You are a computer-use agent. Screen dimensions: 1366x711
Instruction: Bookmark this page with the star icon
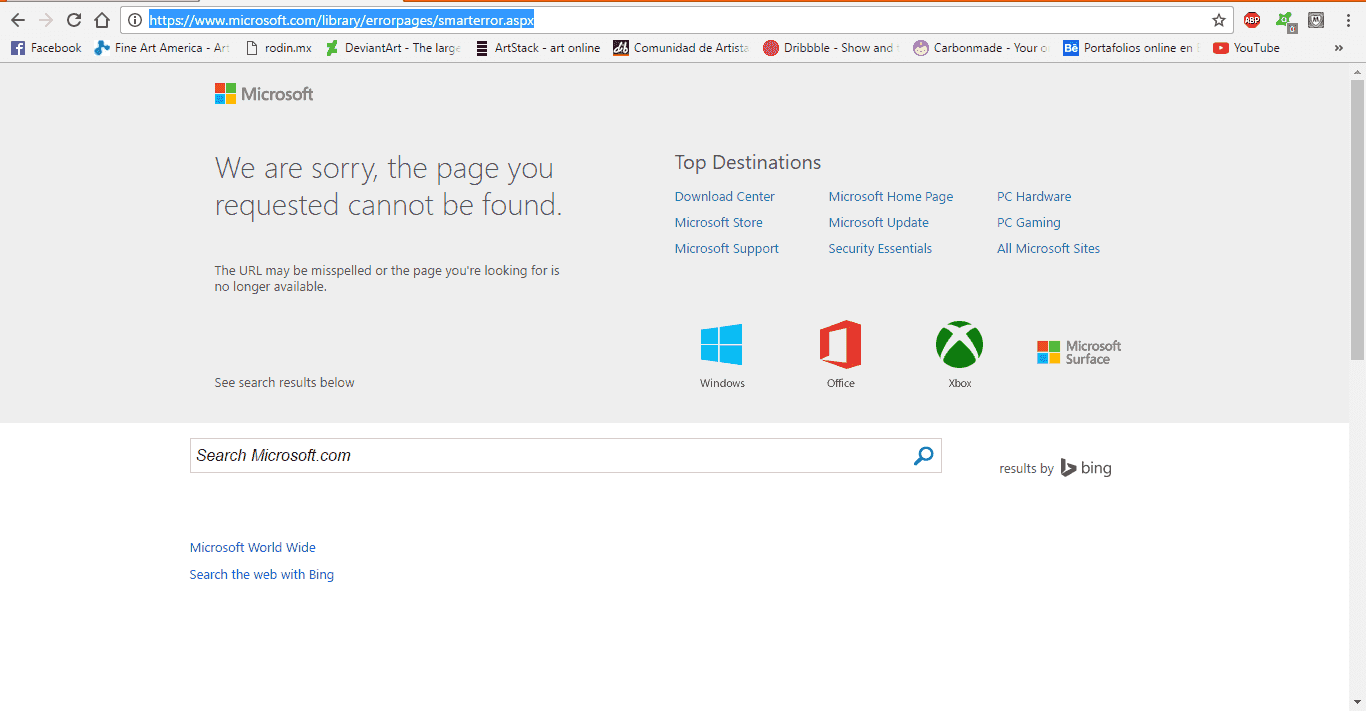pyautogui.click(x=1219, y=20)
